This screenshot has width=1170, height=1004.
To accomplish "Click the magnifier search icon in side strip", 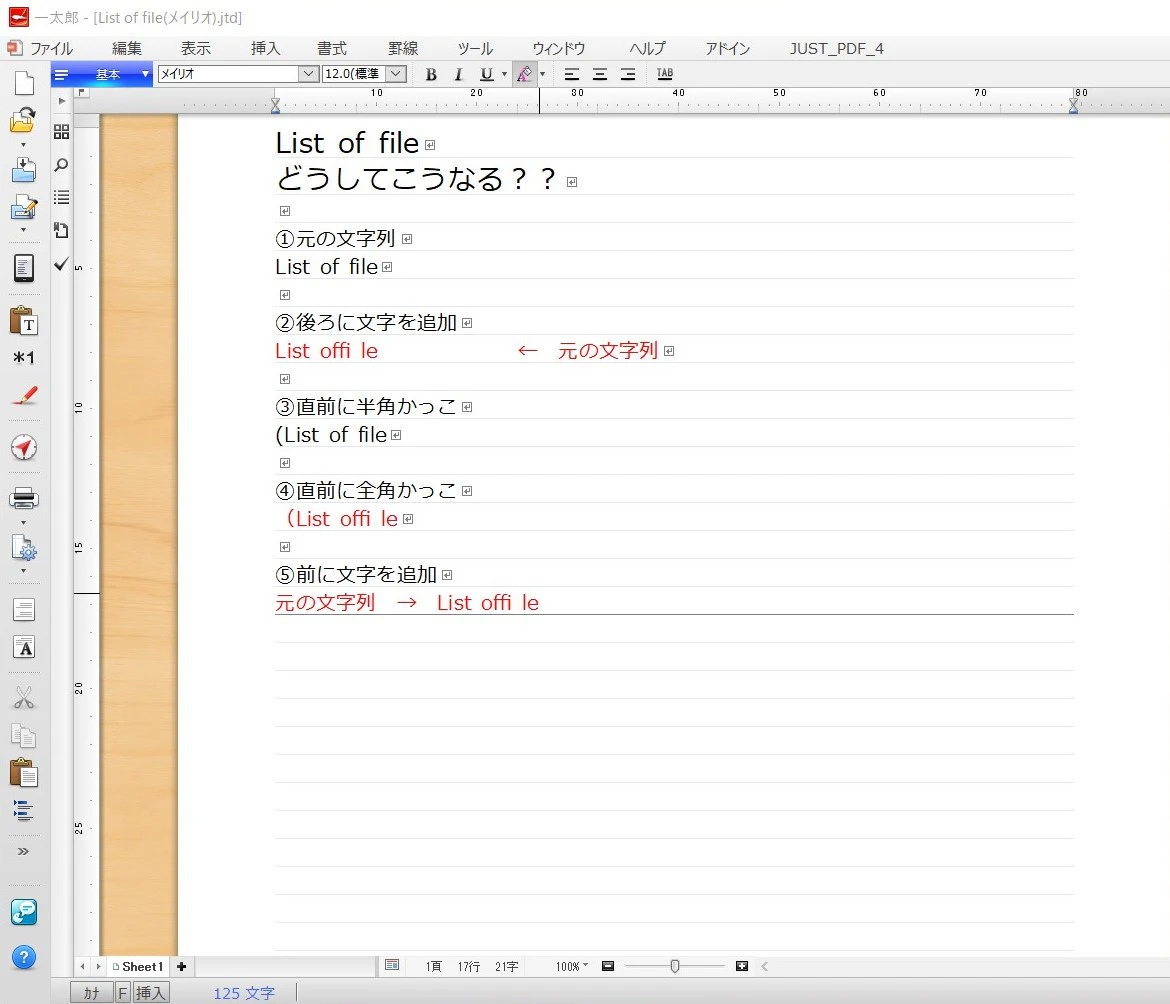I will pyautogui.click(x=61, y=165).
